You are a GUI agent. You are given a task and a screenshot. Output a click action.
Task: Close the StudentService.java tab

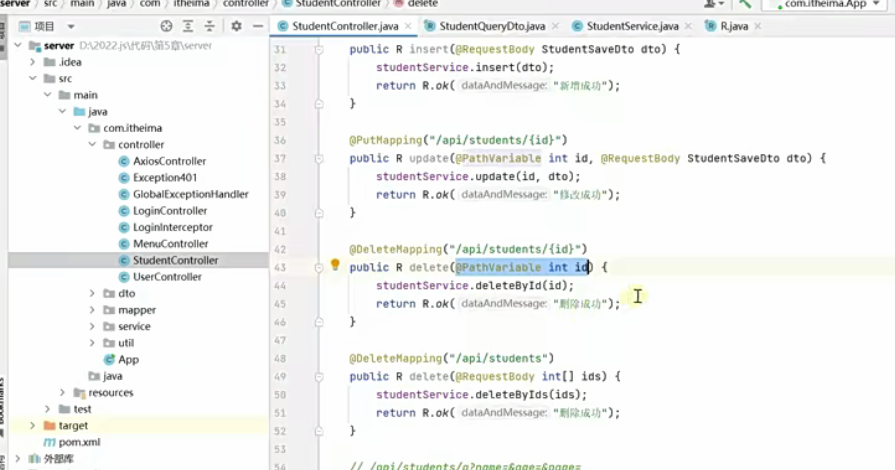(x=688, y=26)
